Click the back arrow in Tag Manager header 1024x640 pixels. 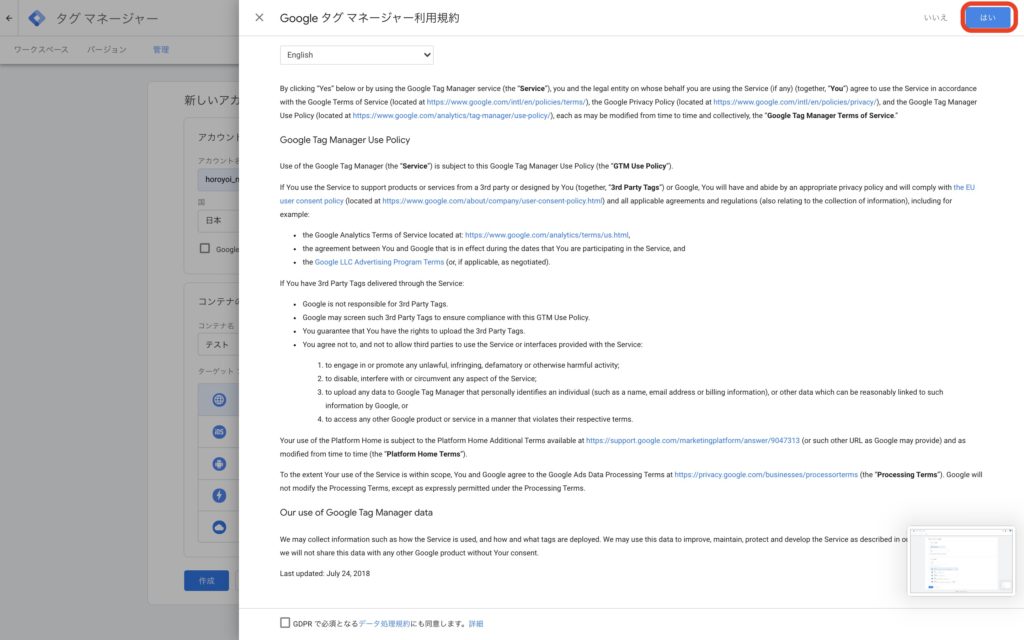click(x=9, y=18)
